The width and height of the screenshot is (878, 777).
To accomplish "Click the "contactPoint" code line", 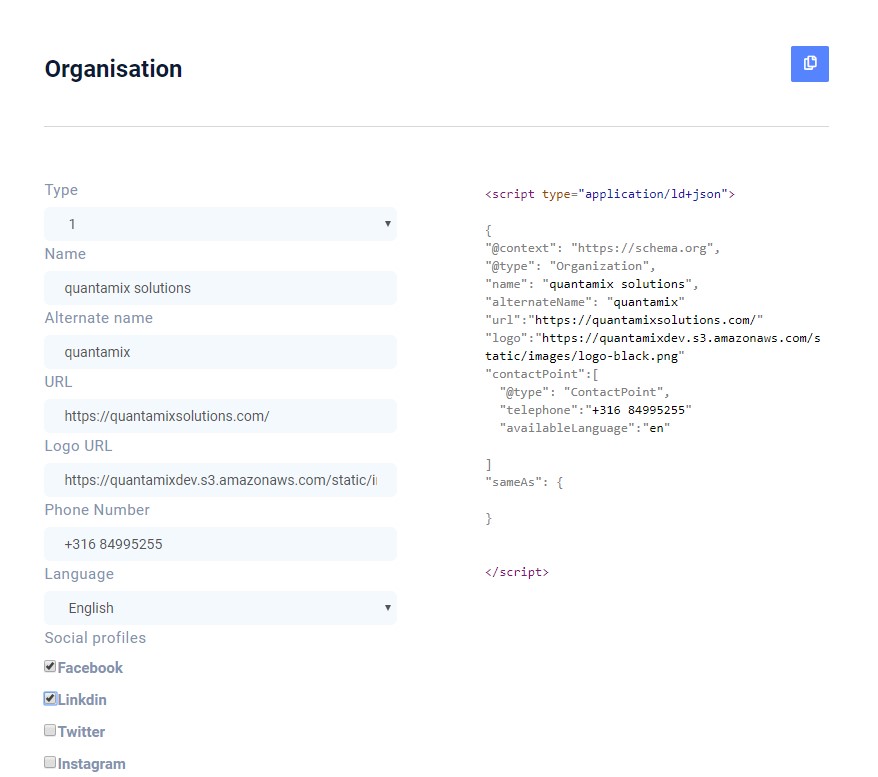I will [542, 374].
